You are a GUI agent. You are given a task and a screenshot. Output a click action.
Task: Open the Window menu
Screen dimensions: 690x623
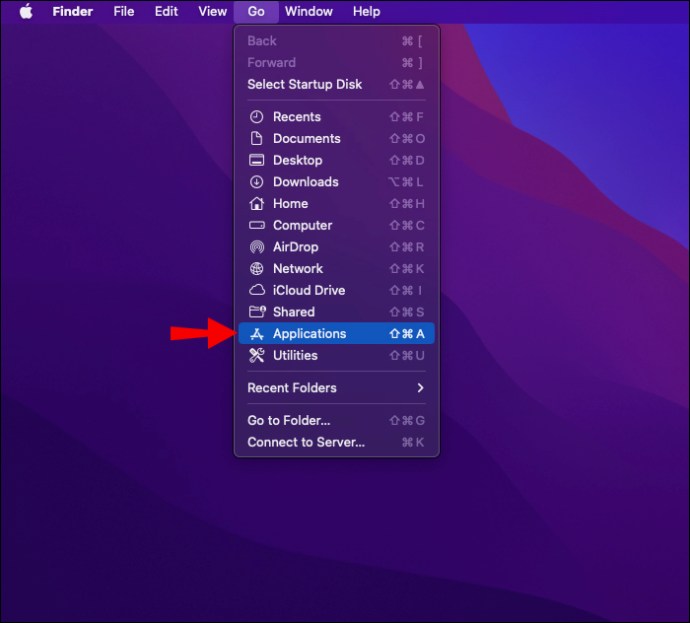coord(308,11)
